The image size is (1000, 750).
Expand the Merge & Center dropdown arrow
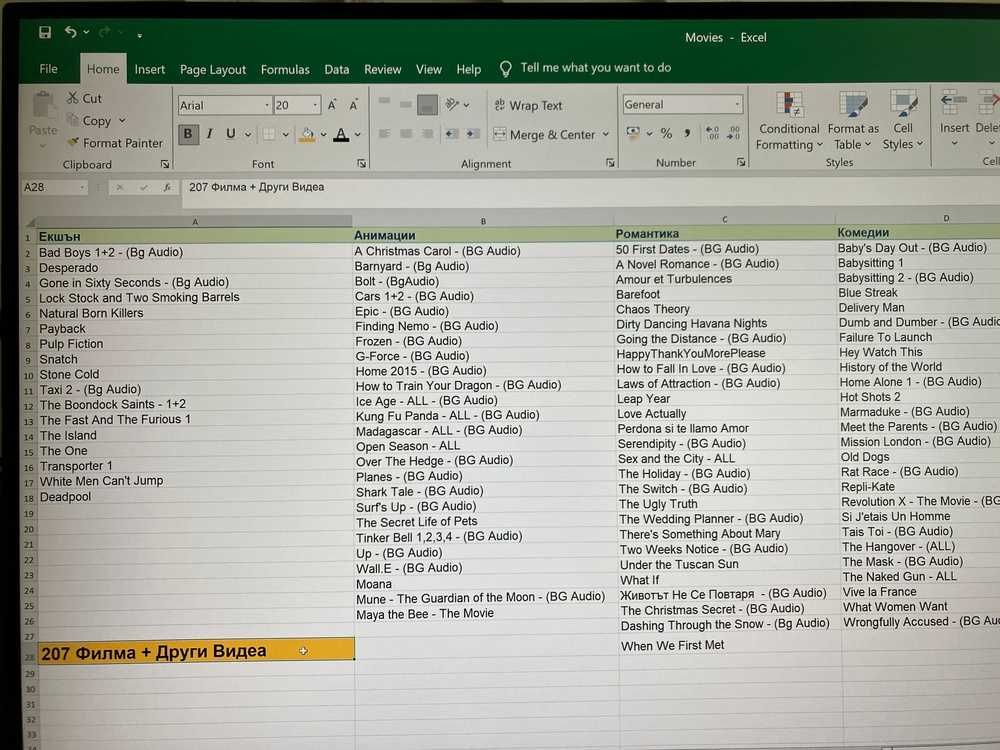click(x=605, y=134)
